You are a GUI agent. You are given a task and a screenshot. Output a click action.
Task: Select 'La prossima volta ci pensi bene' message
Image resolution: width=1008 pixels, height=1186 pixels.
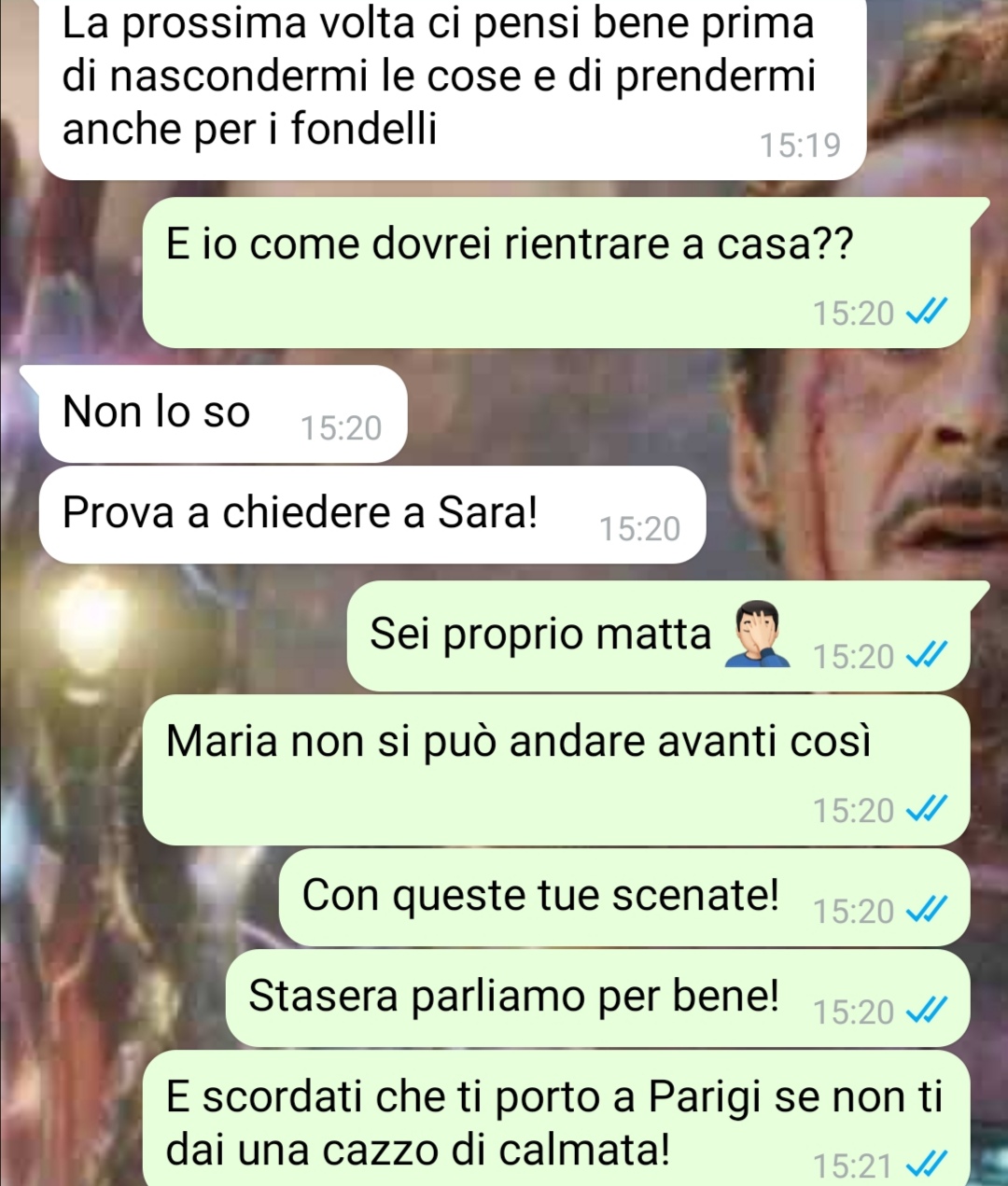454,90
